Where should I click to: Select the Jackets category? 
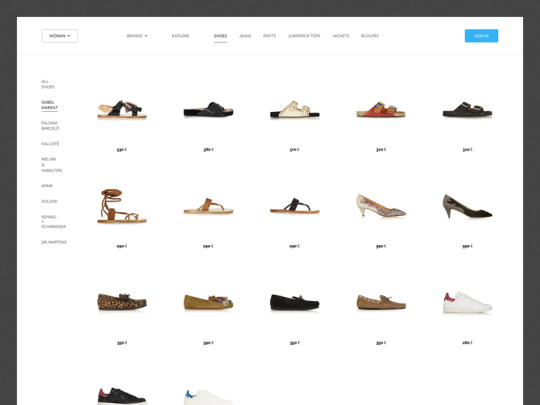coord(341,36)
